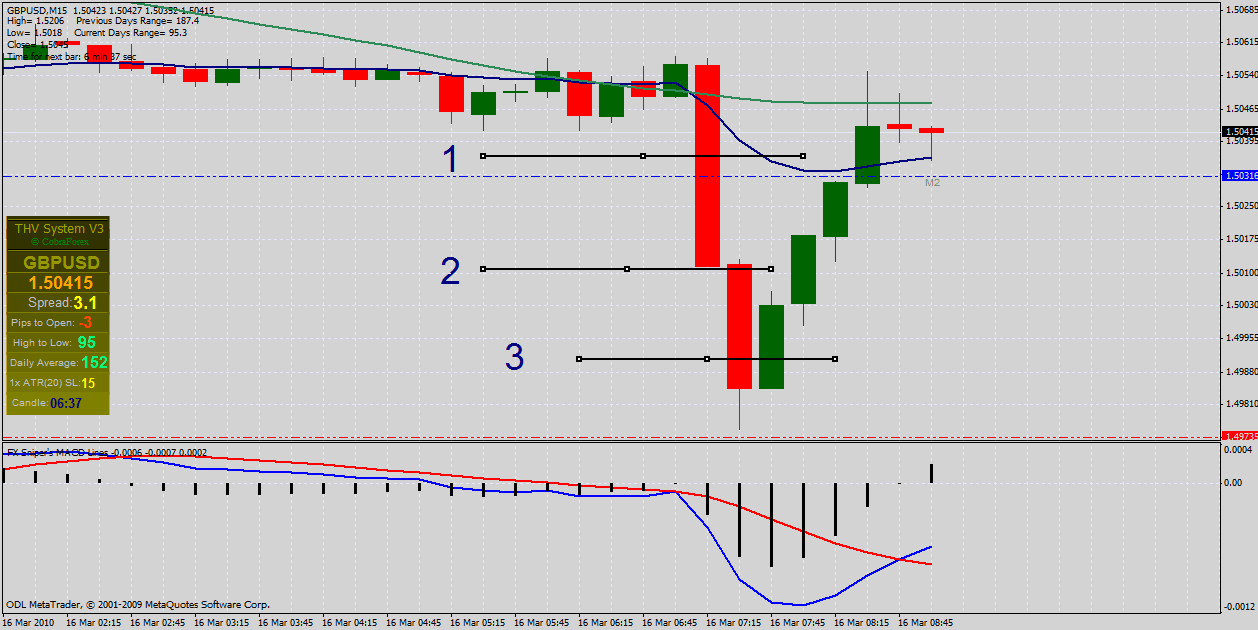This screenshot has width=1258, height=630.
Task: Click the right end handle of line 1
Action: 803,156
